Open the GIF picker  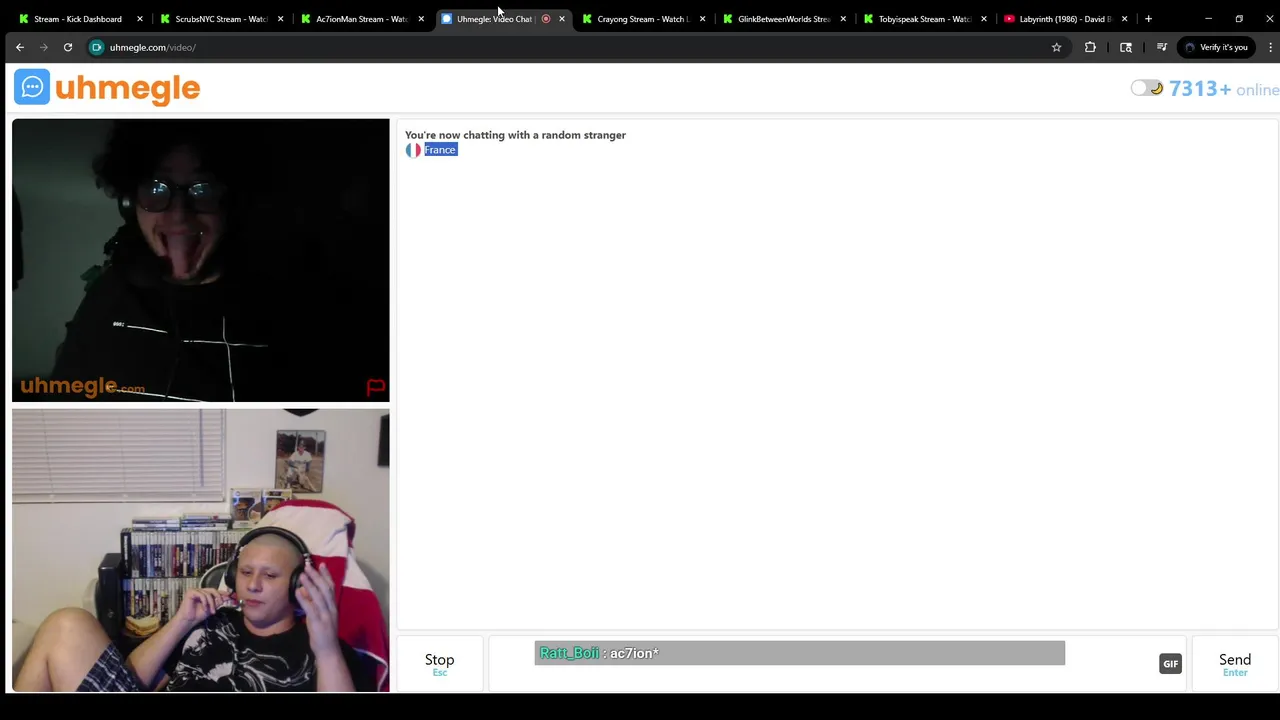coord(1170,663)
